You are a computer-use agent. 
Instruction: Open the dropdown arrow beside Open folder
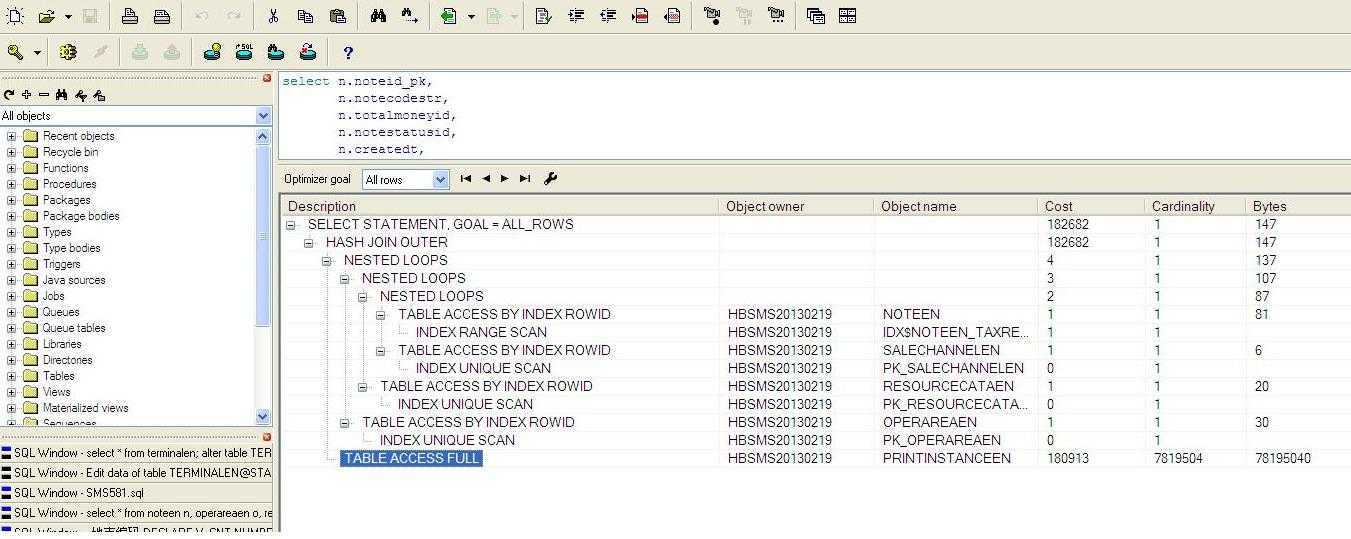[68, 17]
